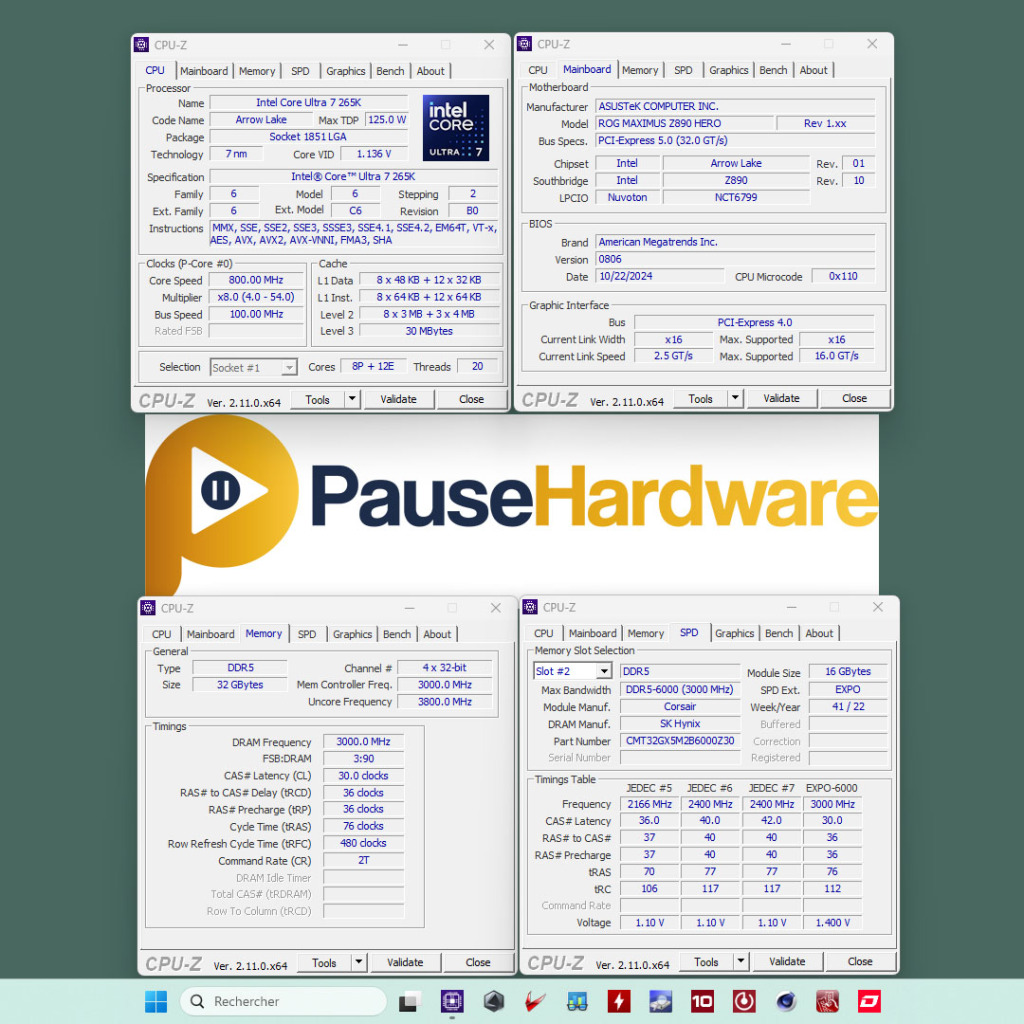Click the Max Bandwidth DDR5-6000 (3000 MHz)
The image size is (1024, 1024).
680,690
